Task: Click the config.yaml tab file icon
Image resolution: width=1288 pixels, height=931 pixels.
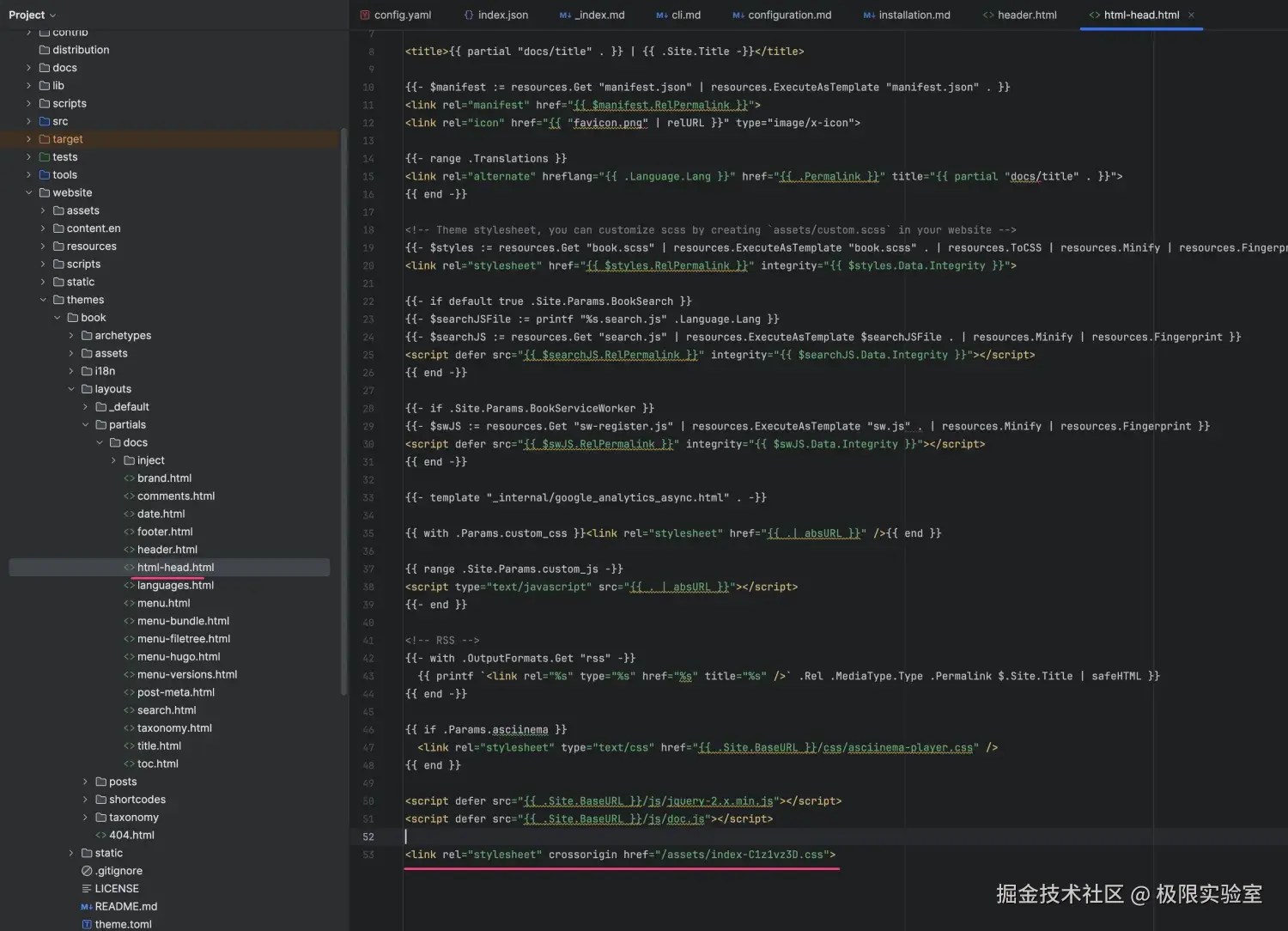Action: pyautogui.click(x=365, y=15)
